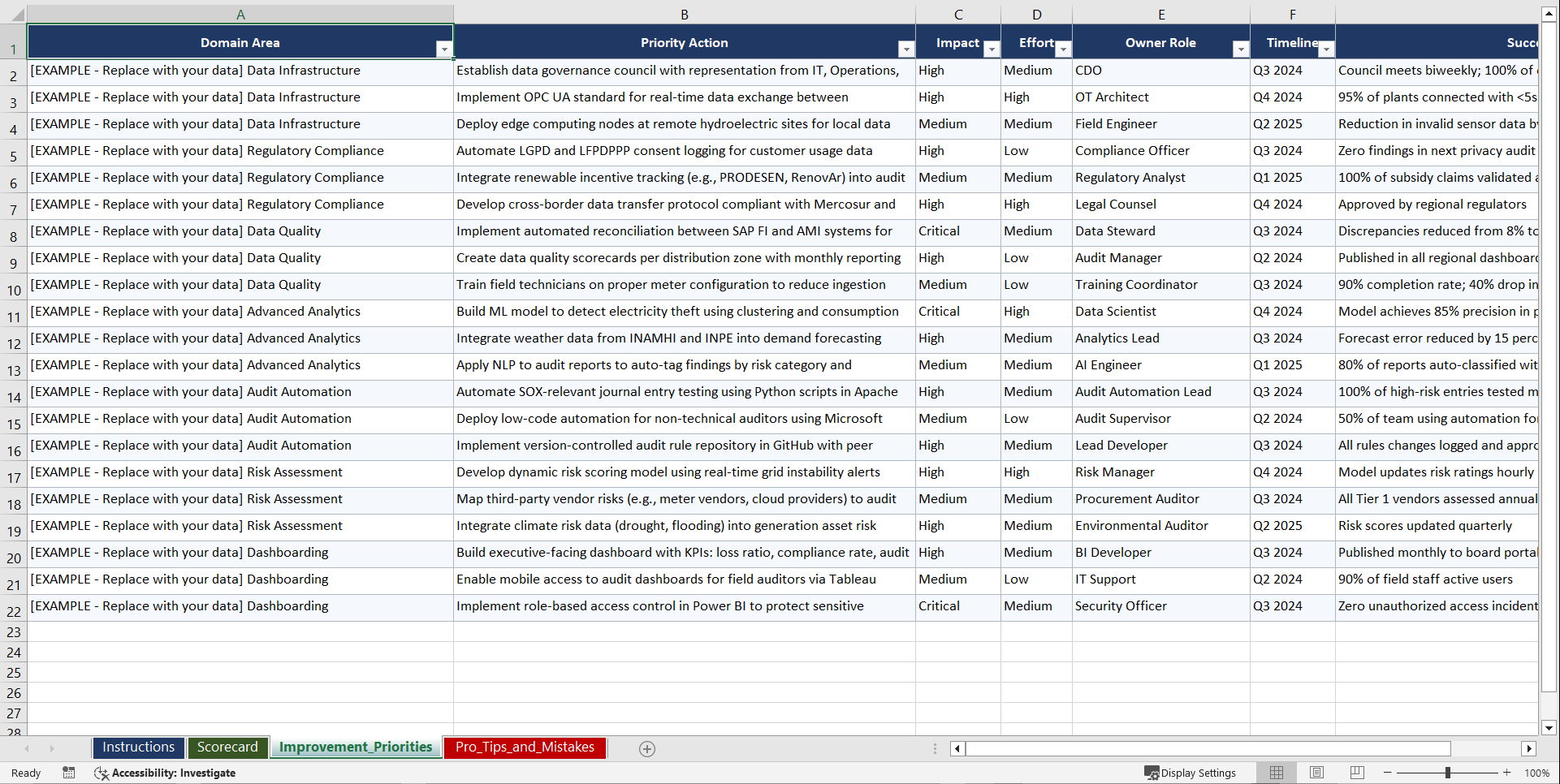Click the 100% zoom level indicator
Viewport: 1560px width, 784px height.
(x=1536, y=773)
